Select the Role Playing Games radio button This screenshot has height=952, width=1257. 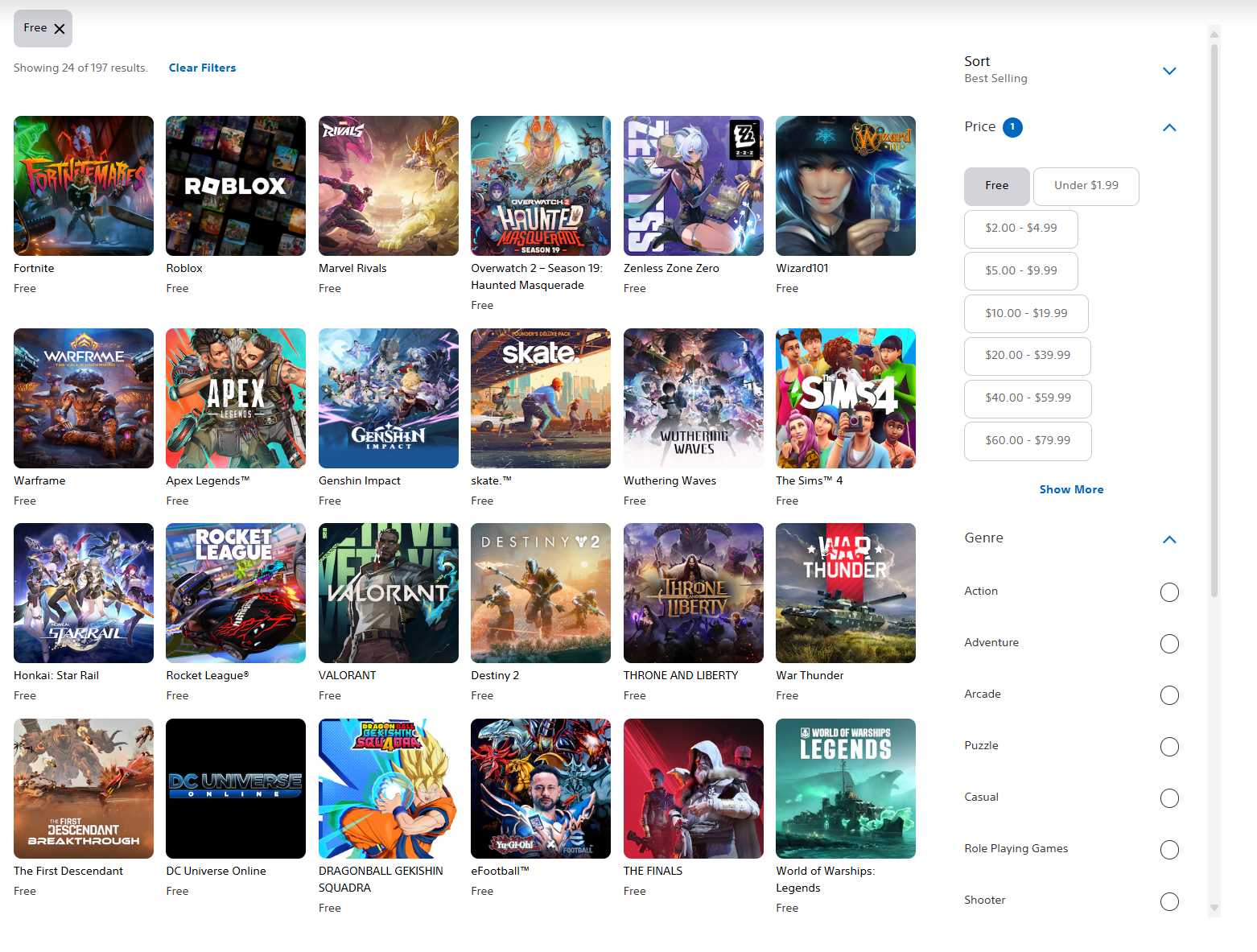point(1169,850)
